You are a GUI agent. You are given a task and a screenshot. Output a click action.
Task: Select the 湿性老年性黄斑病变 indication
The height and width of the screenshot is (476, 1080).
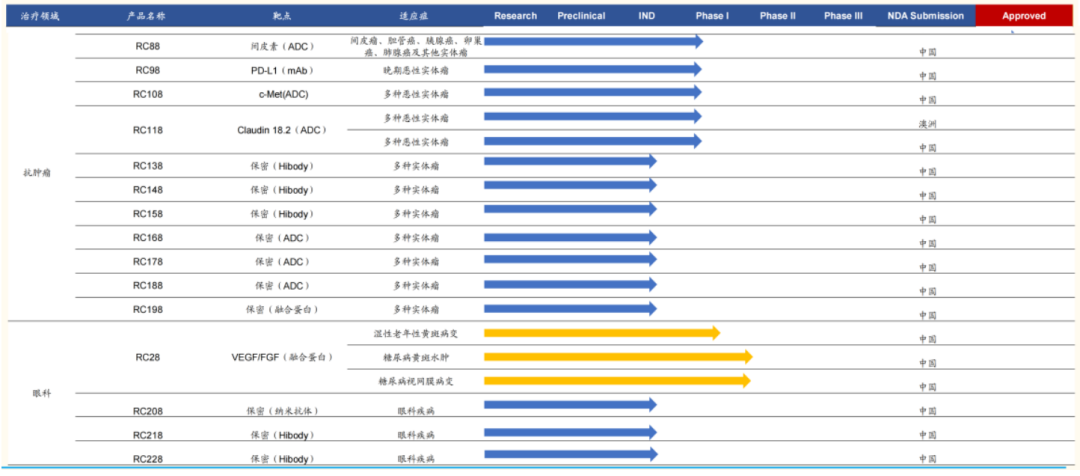[415, 333]
